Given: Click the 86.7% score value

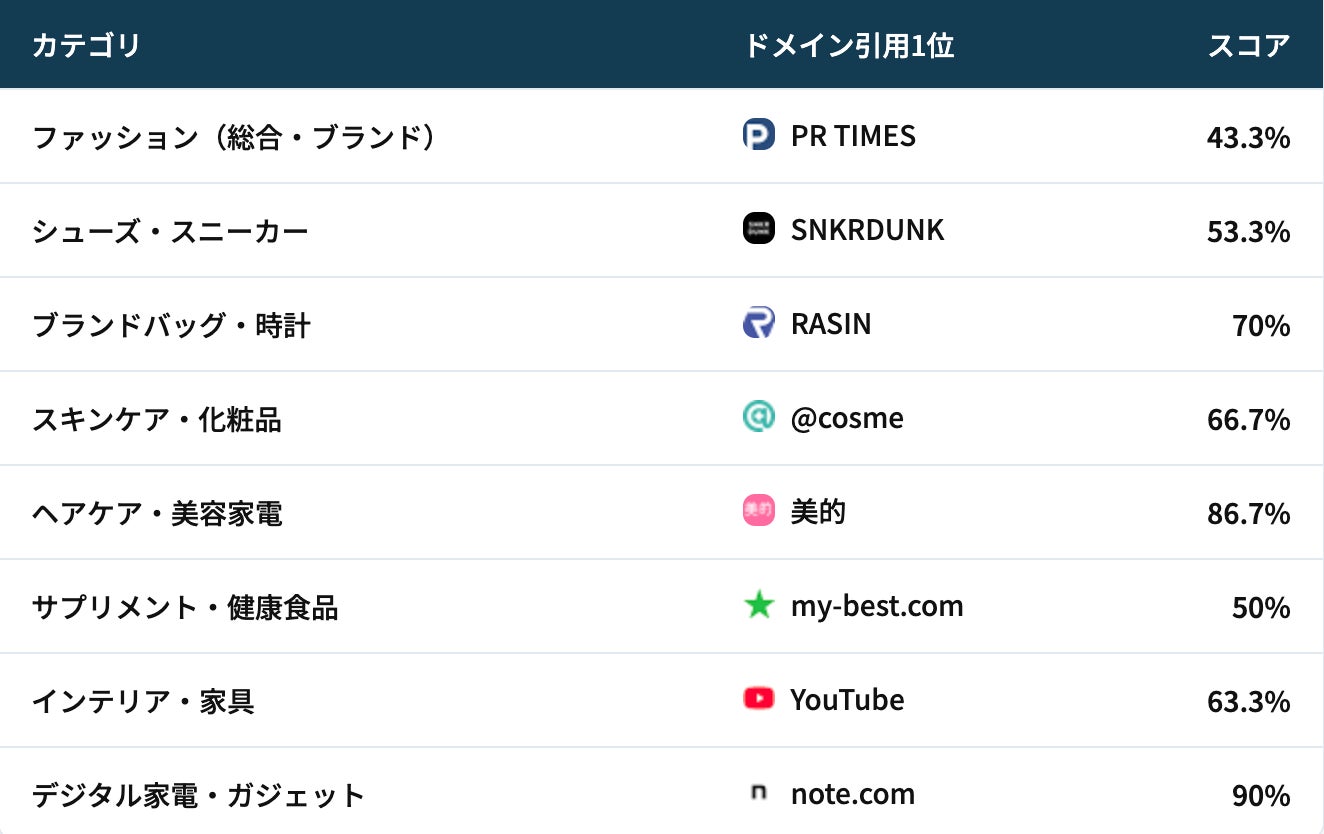Looking at the screenshot, I should coord(1248,514).
